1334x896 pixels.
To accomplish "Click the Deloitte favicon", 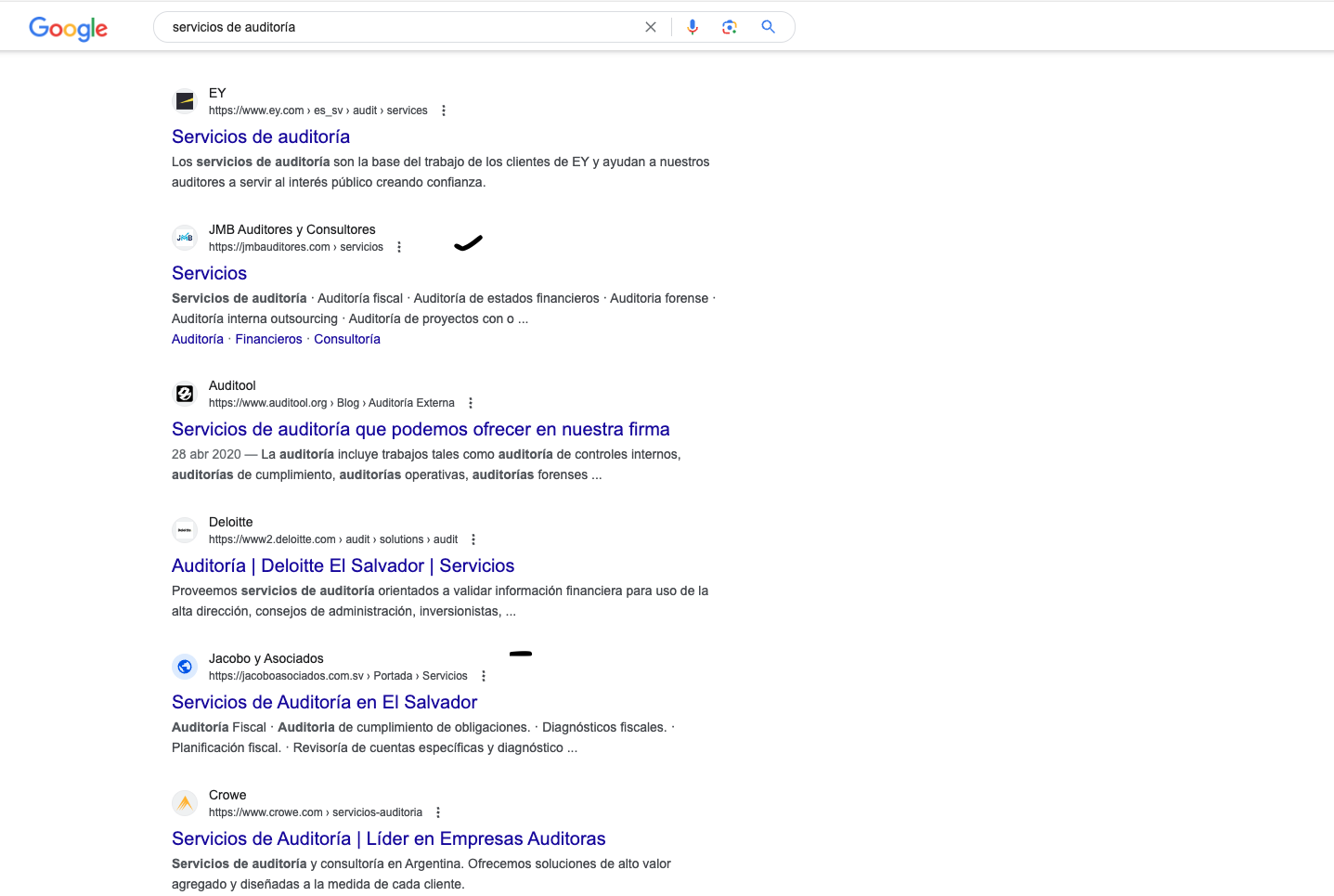I will click(x=185, y=530).
